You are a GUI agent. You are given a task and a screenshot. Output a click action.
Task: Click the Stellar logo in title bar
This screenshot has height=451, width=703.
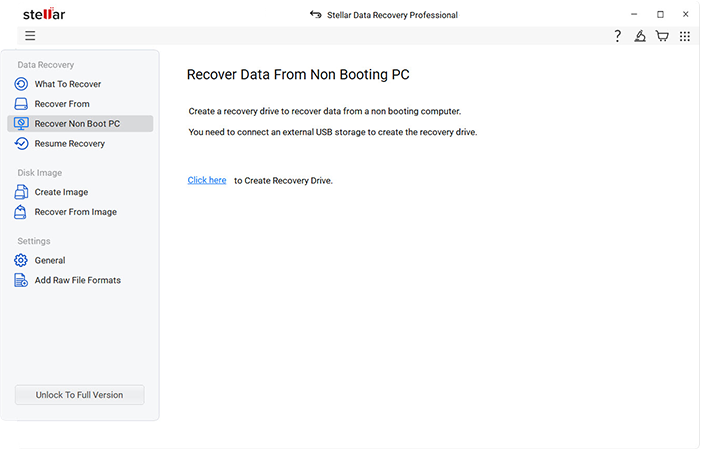(44, 15)
